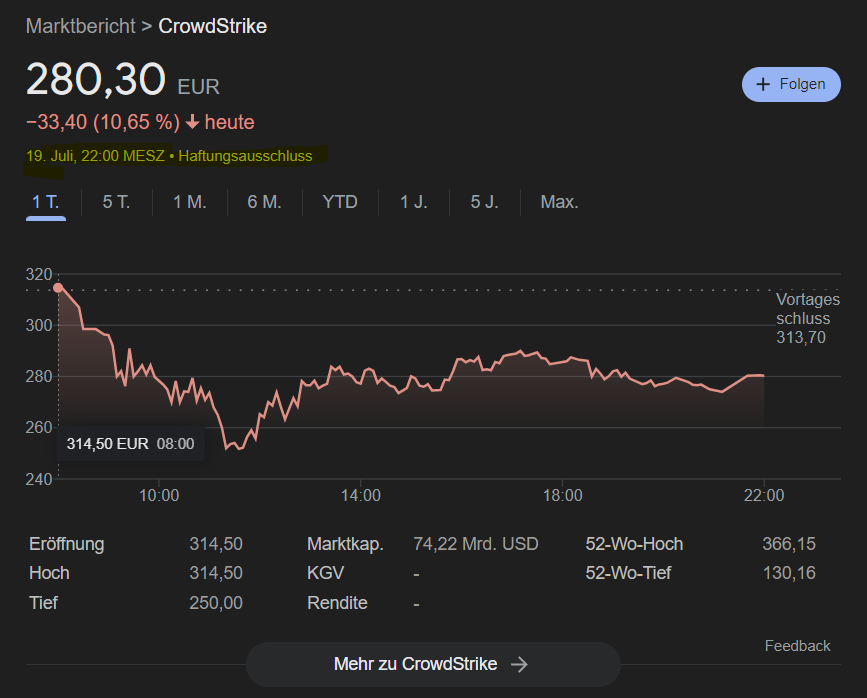The width and height of the screenshot is (867, 698).
Task: Click the plus icon on the Folgen button
Action: [763, 85]
